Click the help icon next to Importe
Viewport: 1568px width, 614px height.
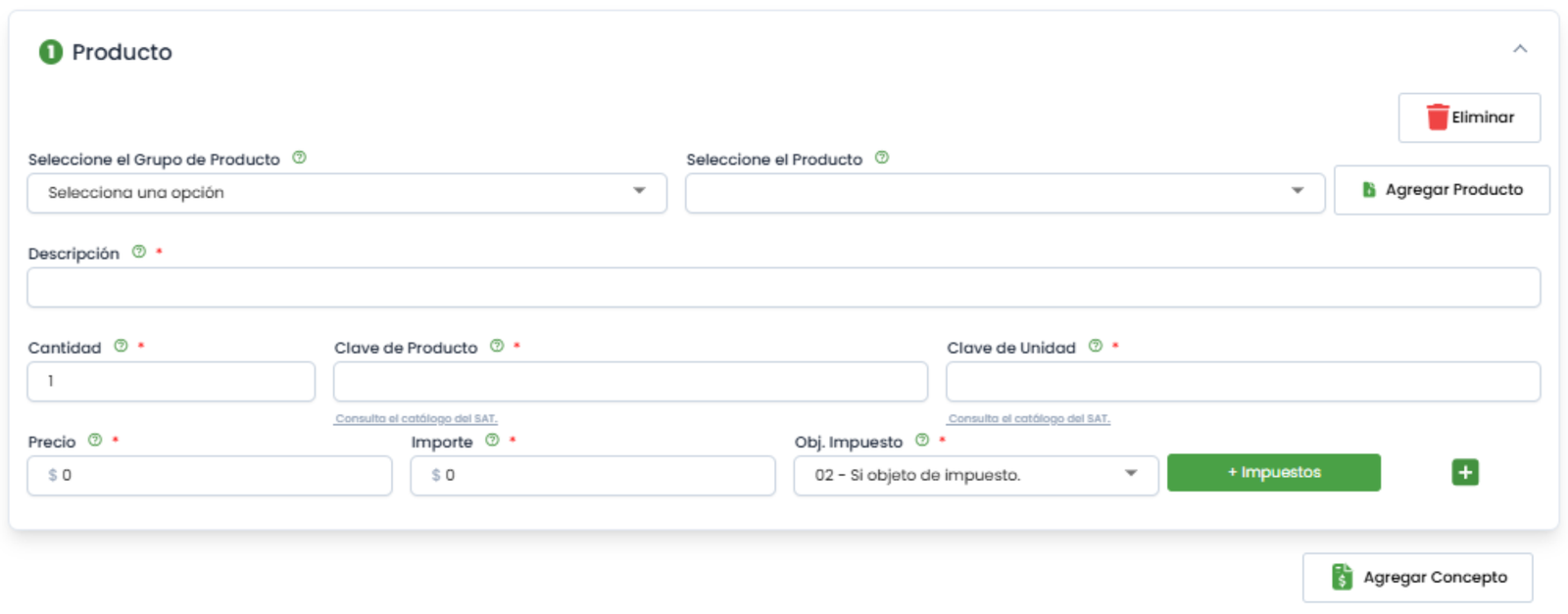pyautogui.click(x=492, y=440)
